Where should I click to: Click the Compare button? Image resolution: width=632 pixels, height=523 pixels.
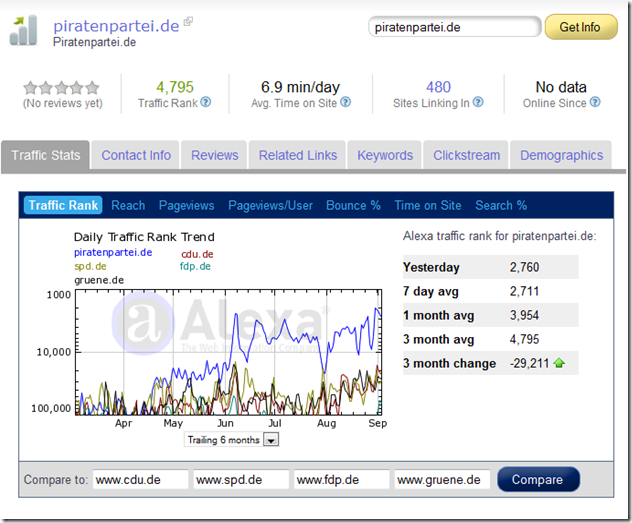(538, 479)
